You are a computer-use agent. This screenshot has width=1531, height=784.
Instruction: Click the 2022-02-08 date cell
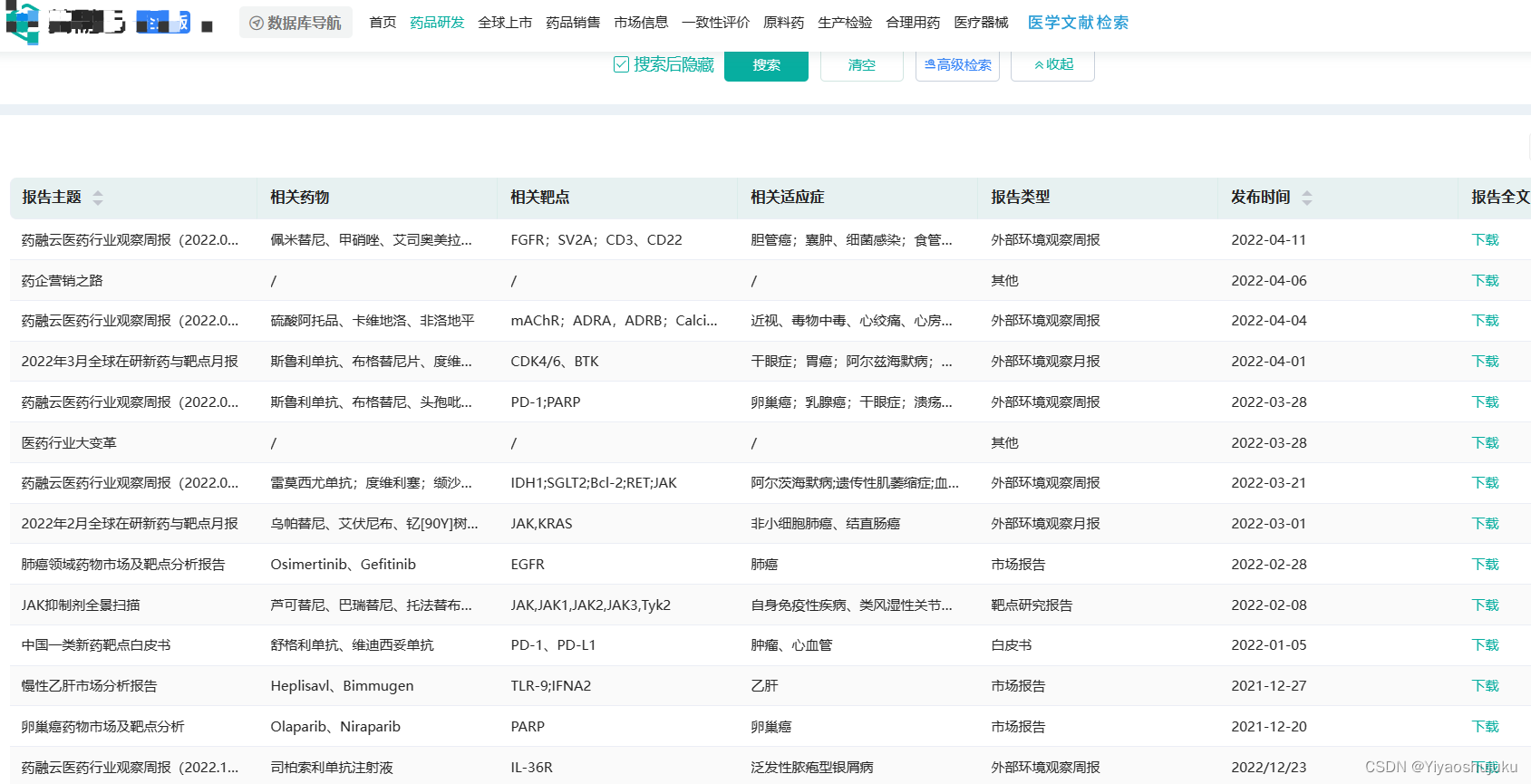[1269, 605]
